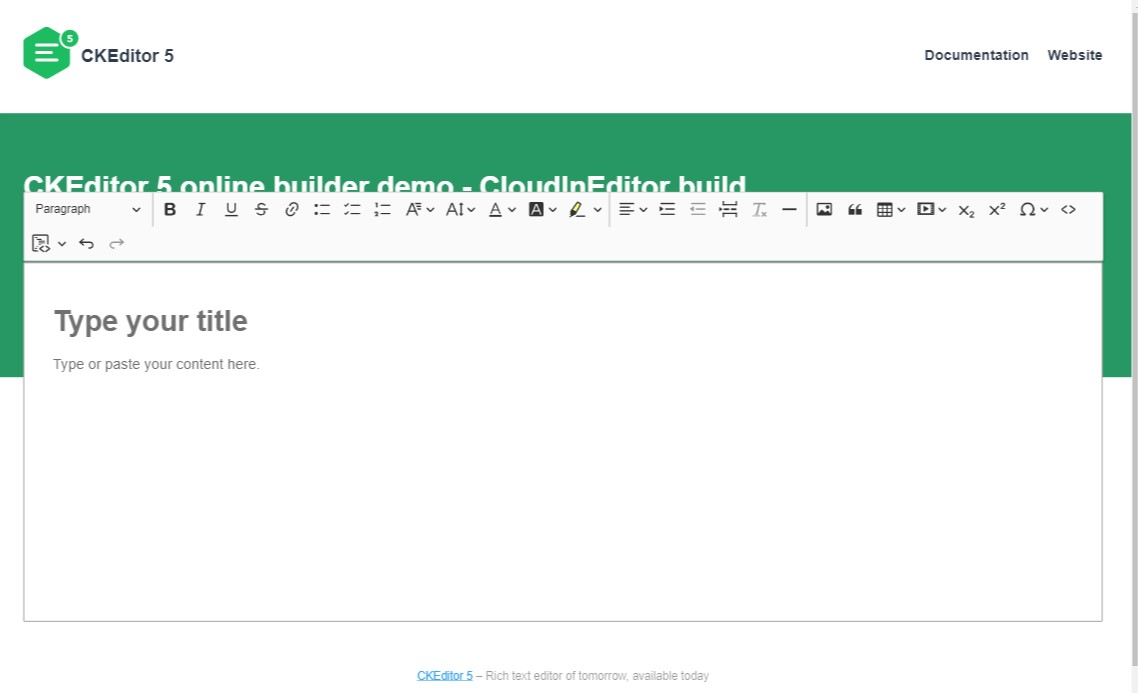Open special characters omega dropdown
This screenshot has width=1138, height=693.
pos(1033,210)
